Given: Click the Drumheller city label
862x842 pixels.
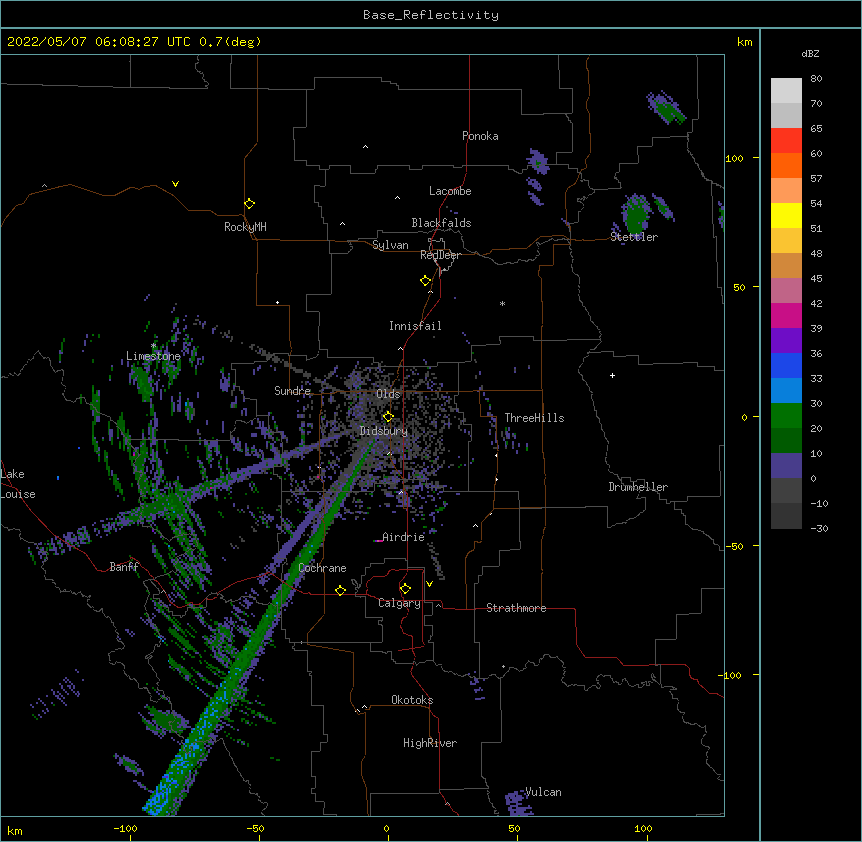Looking at the screenshot, I should [x=638, y=487].
